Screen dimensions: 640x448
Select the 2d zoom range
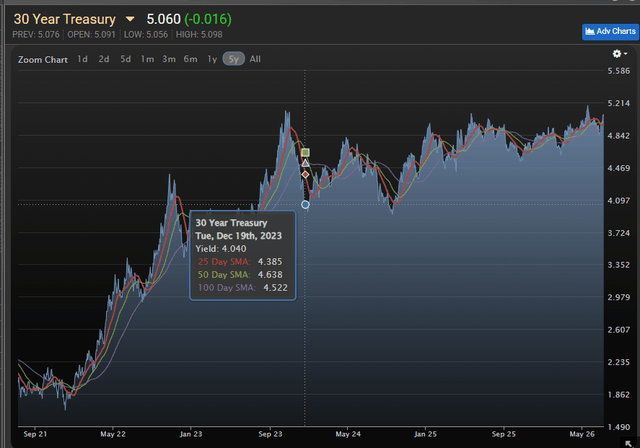[104, 59]
